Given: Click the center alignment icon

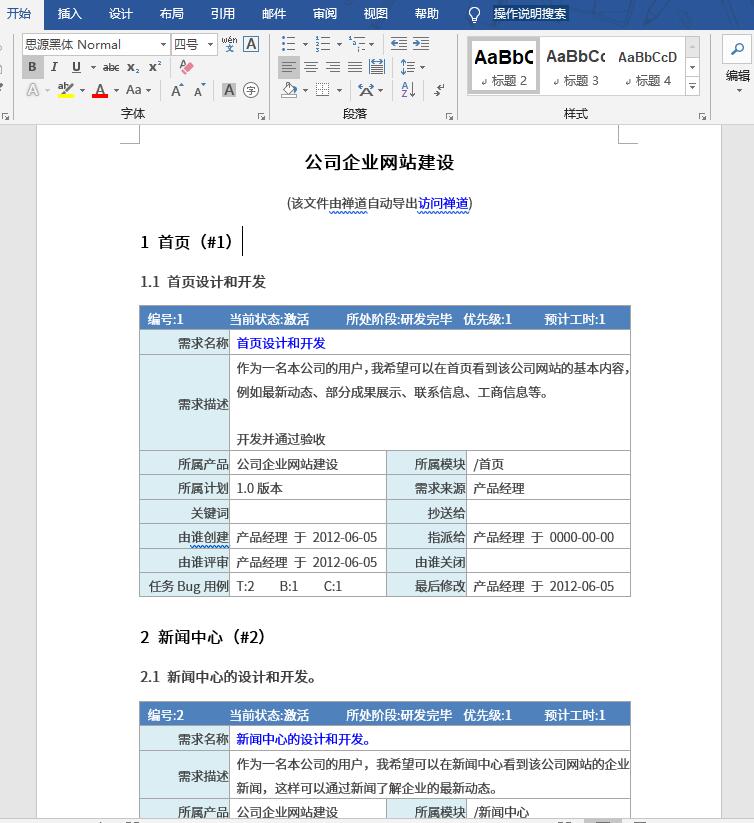Looking at the screenshot, I should point(311,67).
